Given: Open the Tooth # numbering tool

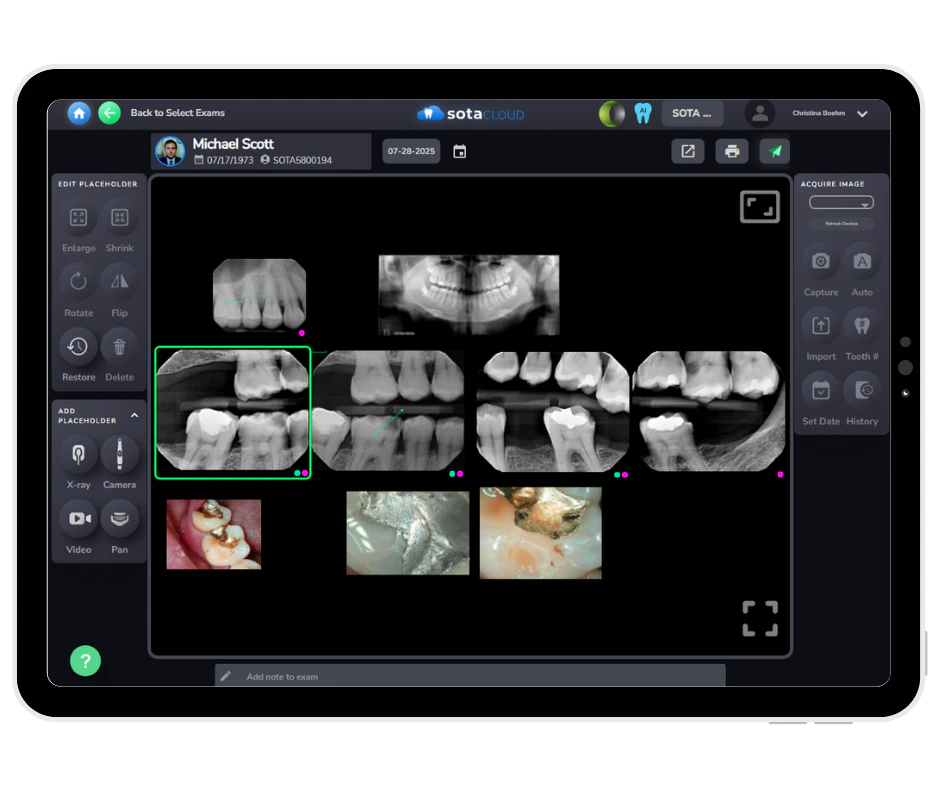Looking at the screenshot, I should [861, 326].
